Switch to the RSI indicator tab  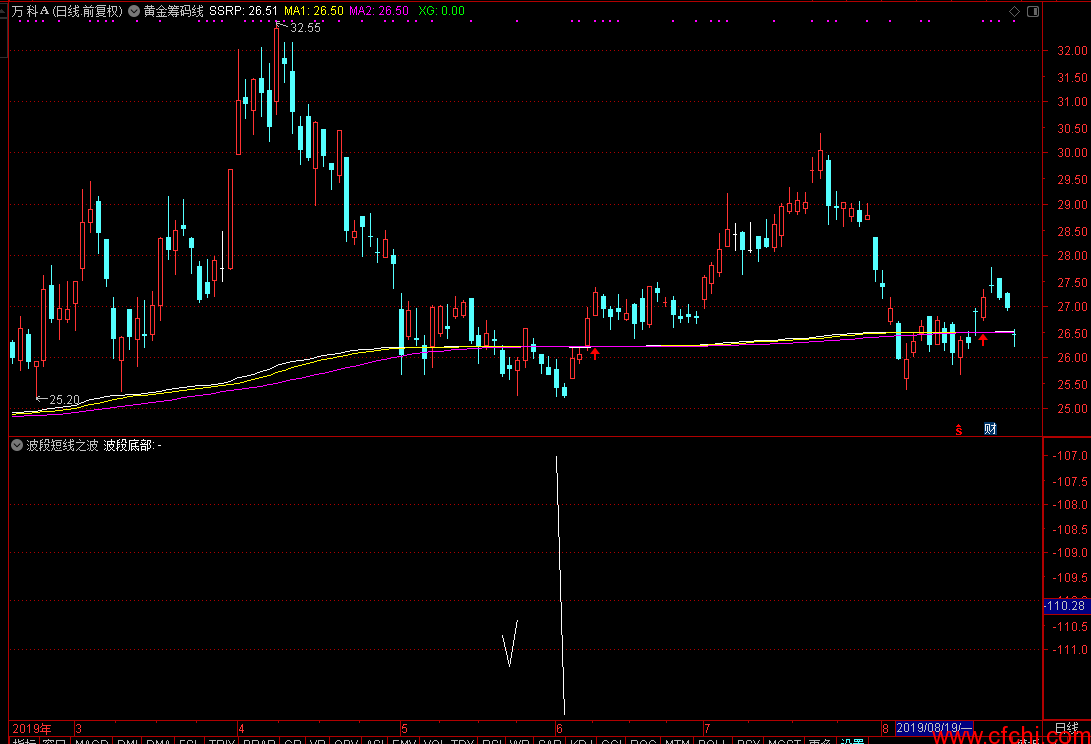coord(493,741)
